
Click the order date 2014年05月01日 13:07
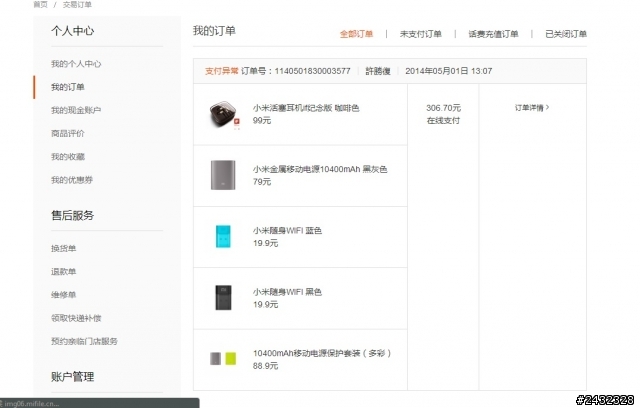[449, 71]
